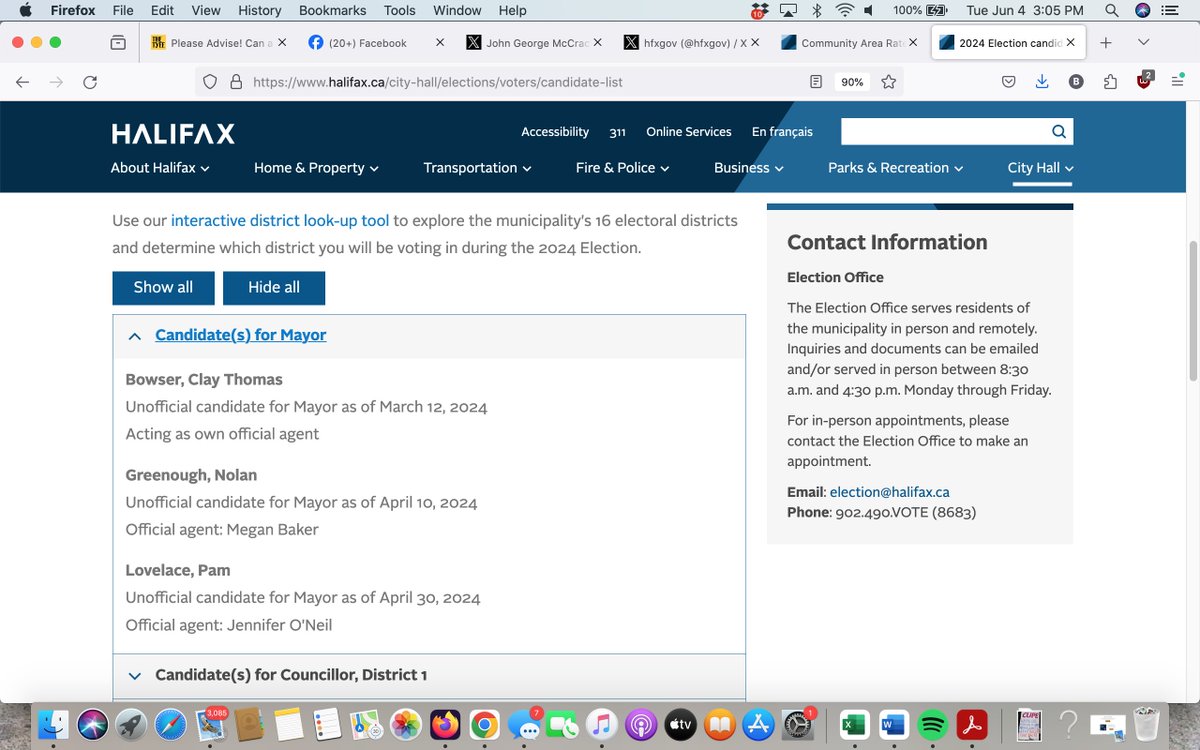Open the Firefox History menu

(x=260, y=10)
